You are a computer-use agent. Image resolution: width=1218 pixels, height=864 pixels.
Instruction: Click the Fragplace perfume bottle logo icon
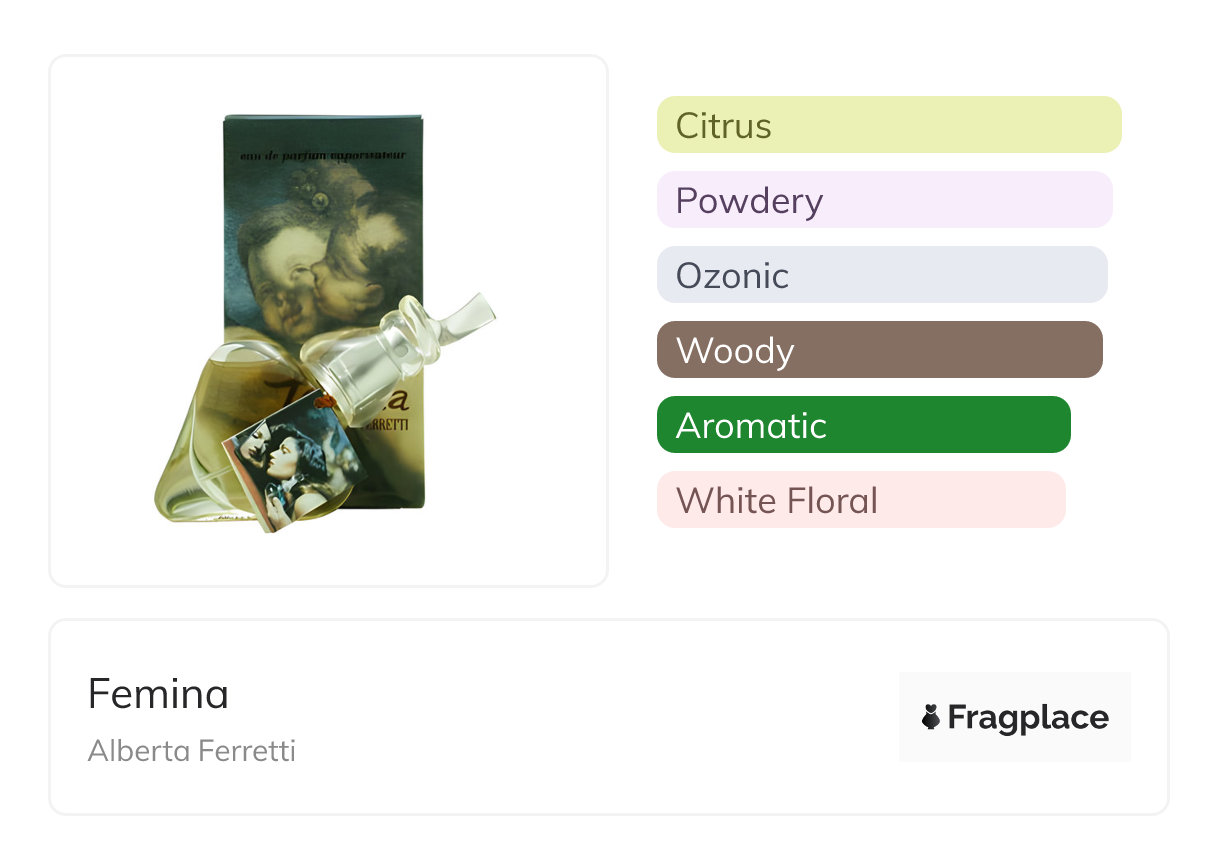pyautogui.click(x=931, y=717)
